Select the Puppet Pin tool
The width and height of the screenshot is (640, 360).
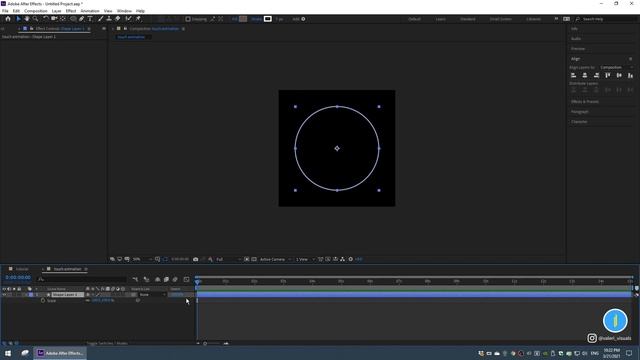point(138,19)
